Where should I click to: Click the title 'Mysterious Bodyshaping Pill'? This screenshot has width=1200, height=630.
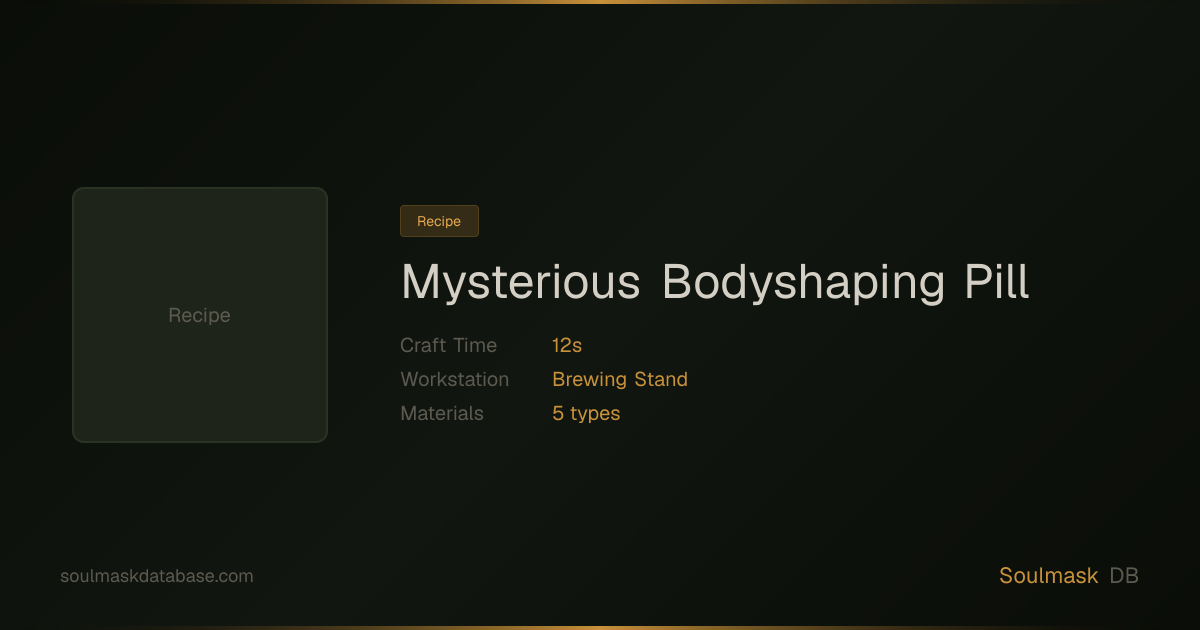coord(715,282)
